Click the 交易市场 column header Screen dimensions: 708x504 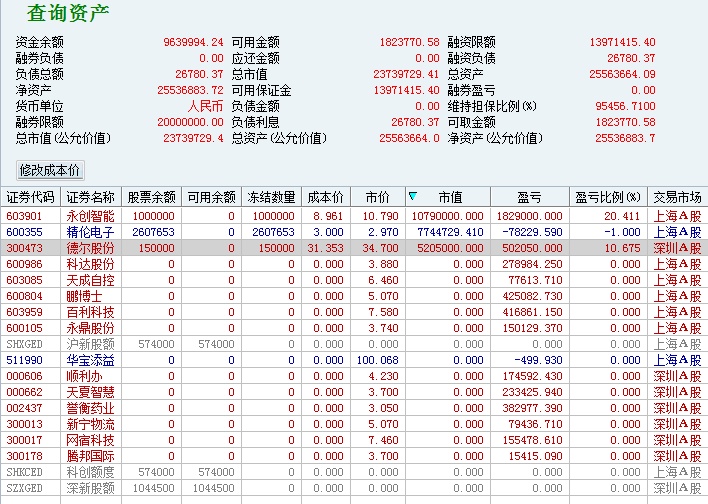677,197
